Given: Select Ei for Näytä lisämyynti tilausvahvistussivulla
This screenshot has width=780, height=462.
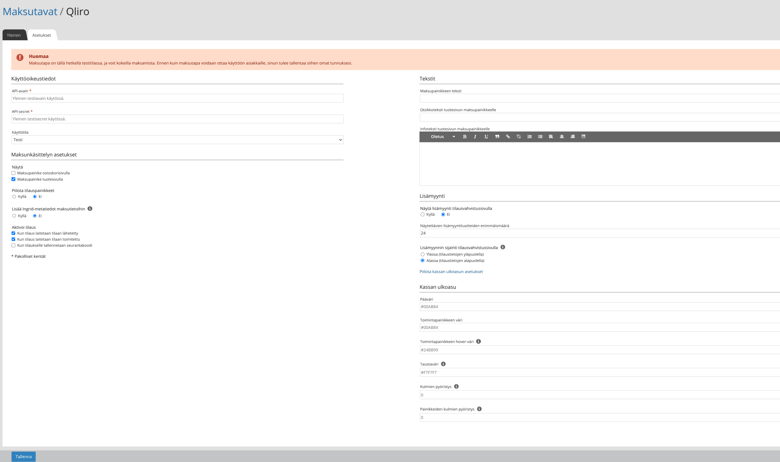Looking at the screenshot, I should click(443, 214).
